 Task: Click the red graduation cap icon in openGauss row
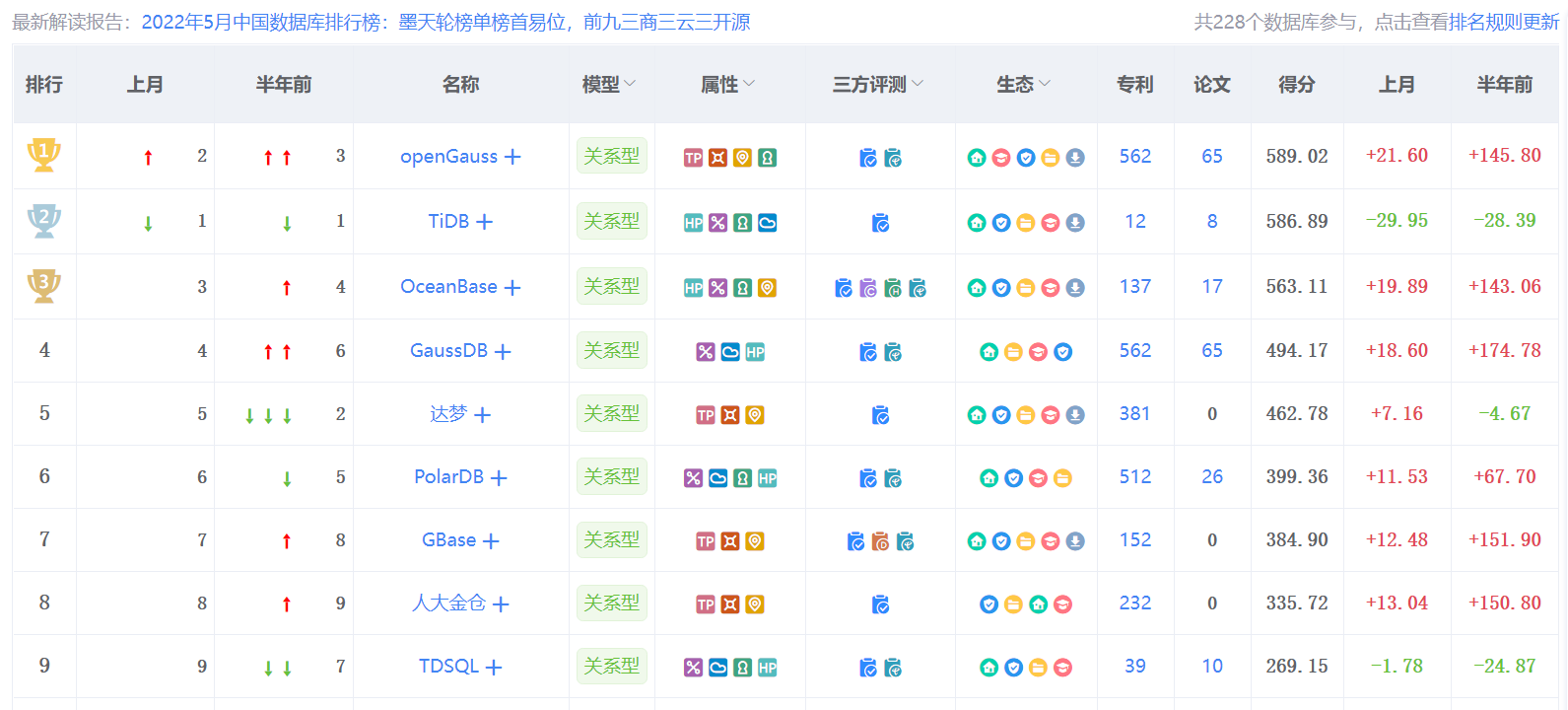pos(1001,158)
